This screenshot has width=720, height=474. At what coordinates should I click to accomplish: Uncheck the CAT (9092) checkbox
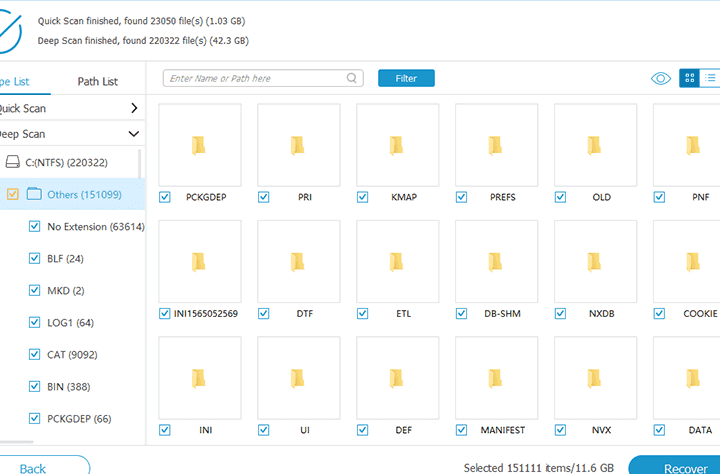pyautogui.click(x=34, y=354)
